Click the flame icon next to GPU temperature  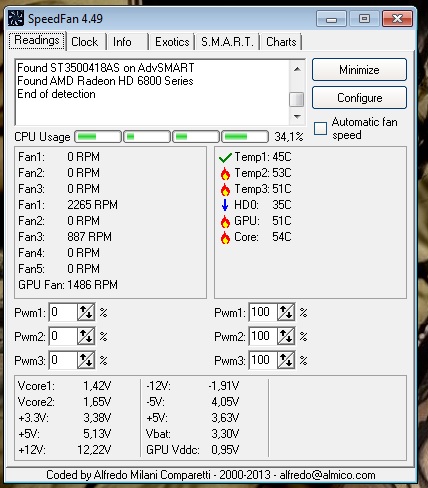pos(225,221)
